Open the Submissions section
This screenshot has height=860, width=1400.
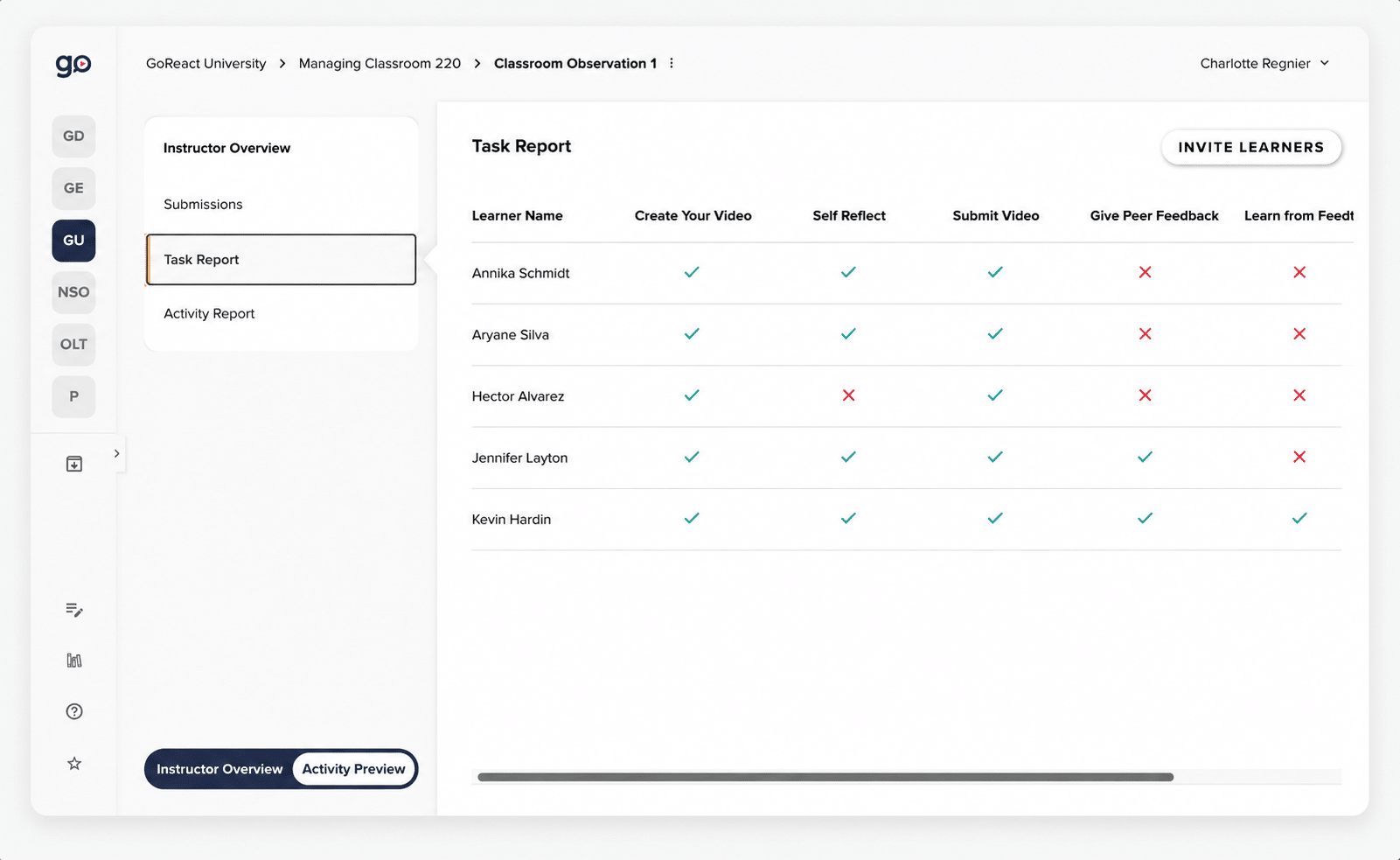tap(203, 204)
